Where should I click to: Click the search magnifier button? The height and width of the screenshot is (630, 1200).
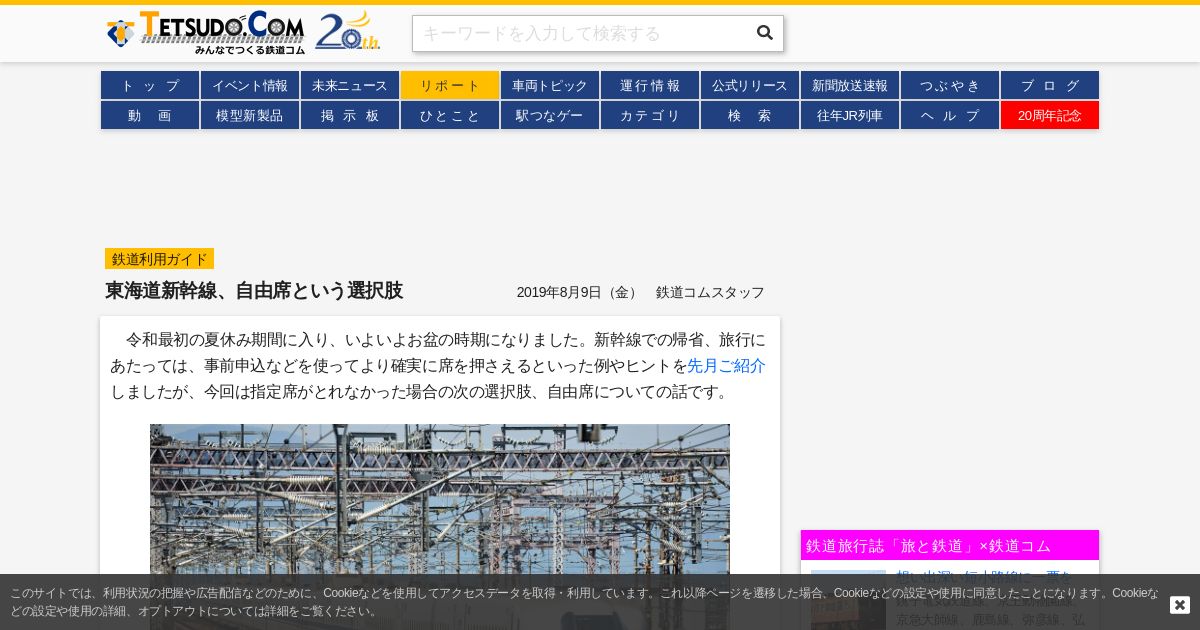pos(765,33)
